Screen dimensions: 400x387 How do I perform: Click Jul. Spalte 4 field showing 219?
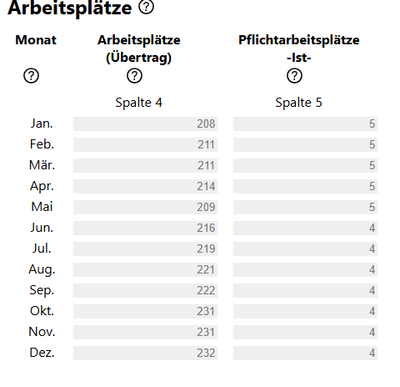pos(145,249)
